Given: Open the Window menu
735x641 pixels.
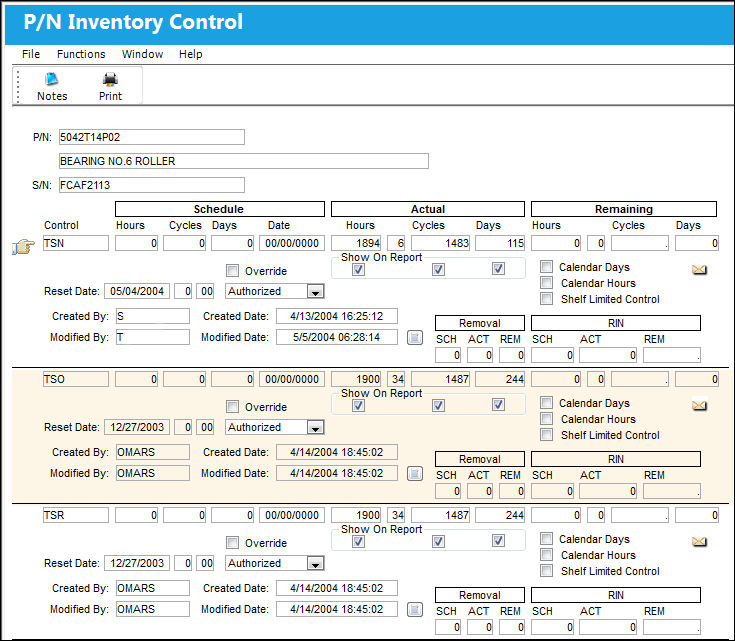Looking at the screenshot, I should click(142, 54).
